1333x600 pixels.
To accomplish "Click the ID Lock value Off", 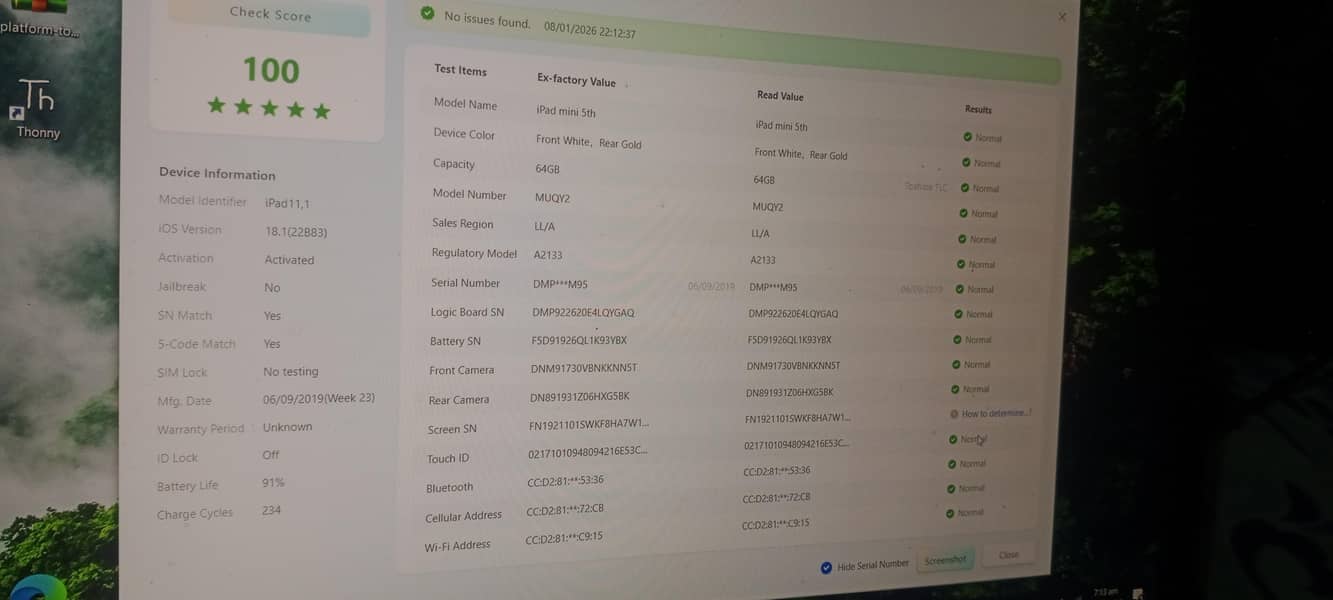I will (271, 454).
